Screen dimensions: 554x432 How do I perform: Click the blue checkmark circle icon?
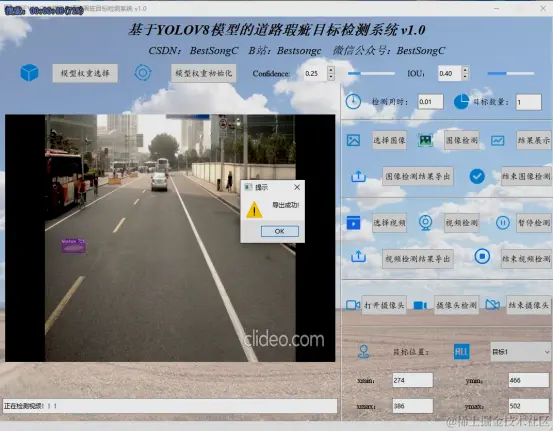click(x=477, y=176)
